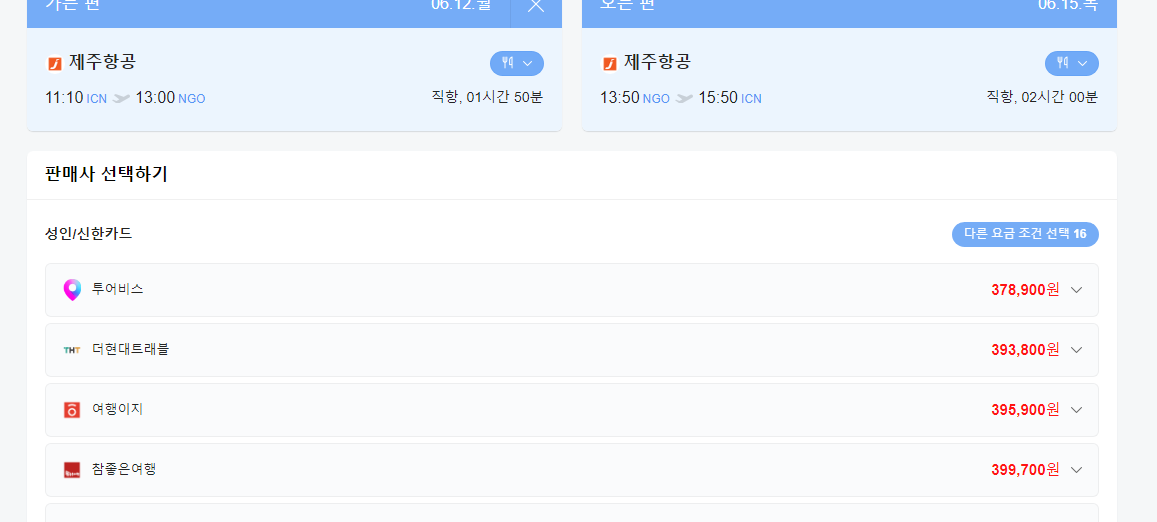
Task: Click departing flight time 11:10 ICN
Action: coord(76,97)
